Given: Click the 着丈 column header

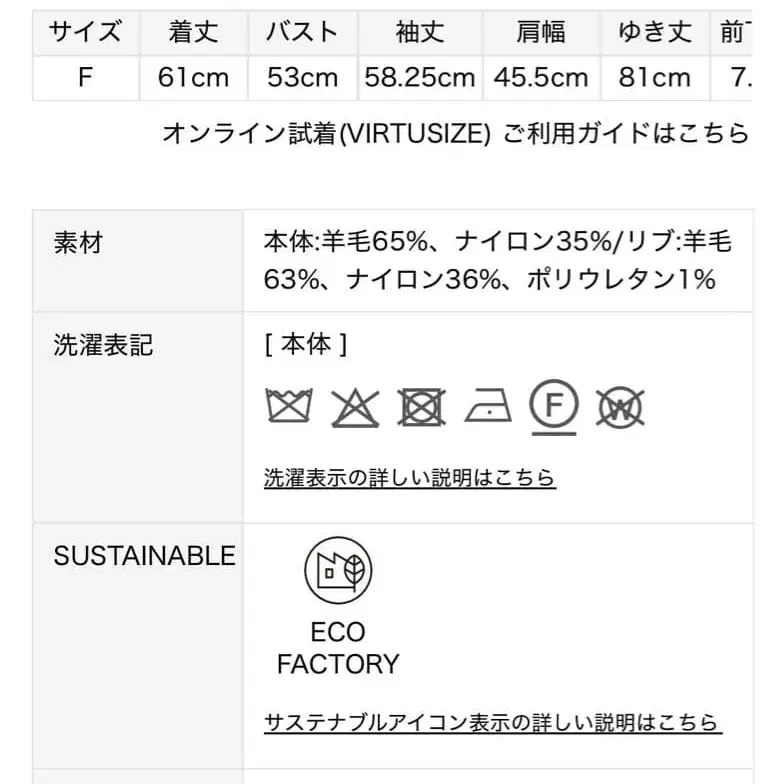Looking at the screenshot, I should pos(193,32).
